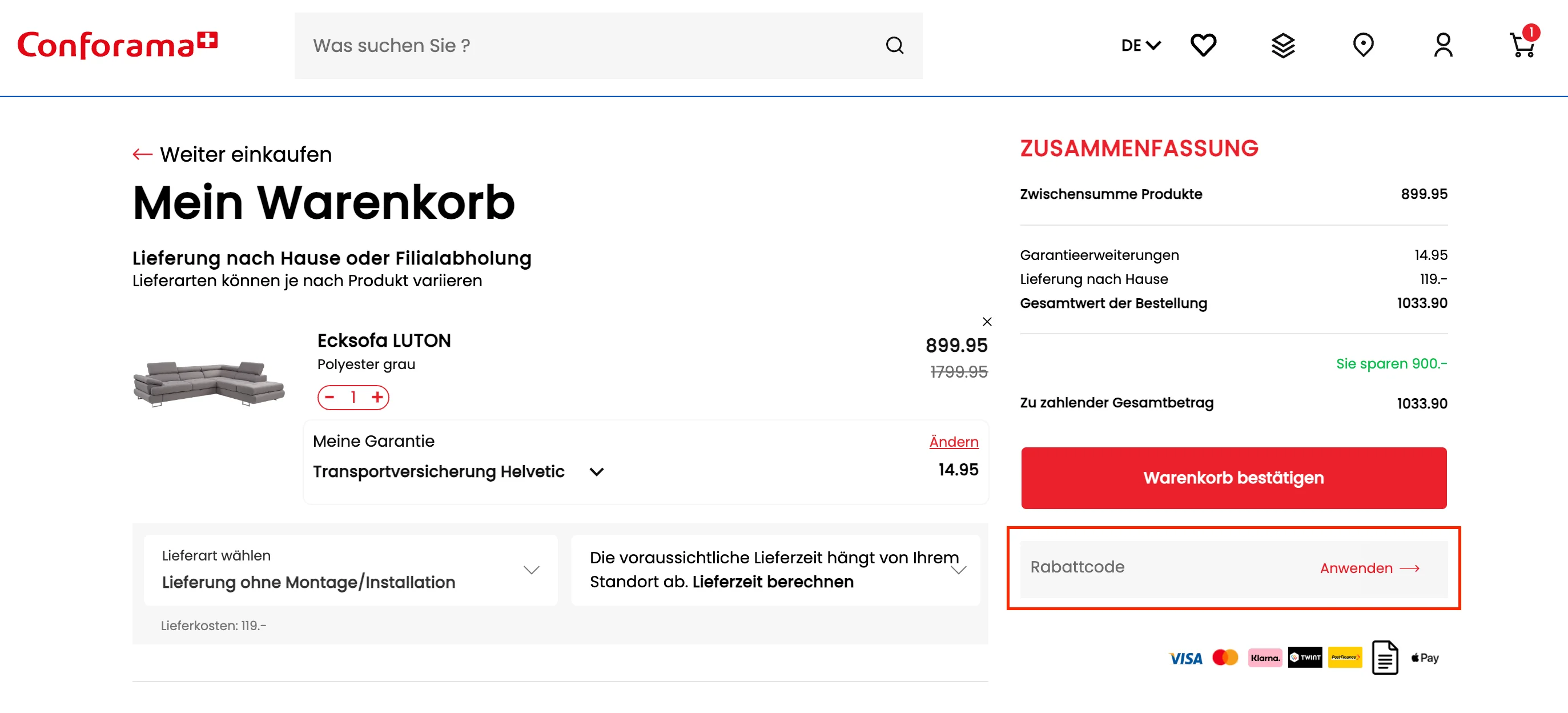Click the search magnifier icon

(894, 45)
